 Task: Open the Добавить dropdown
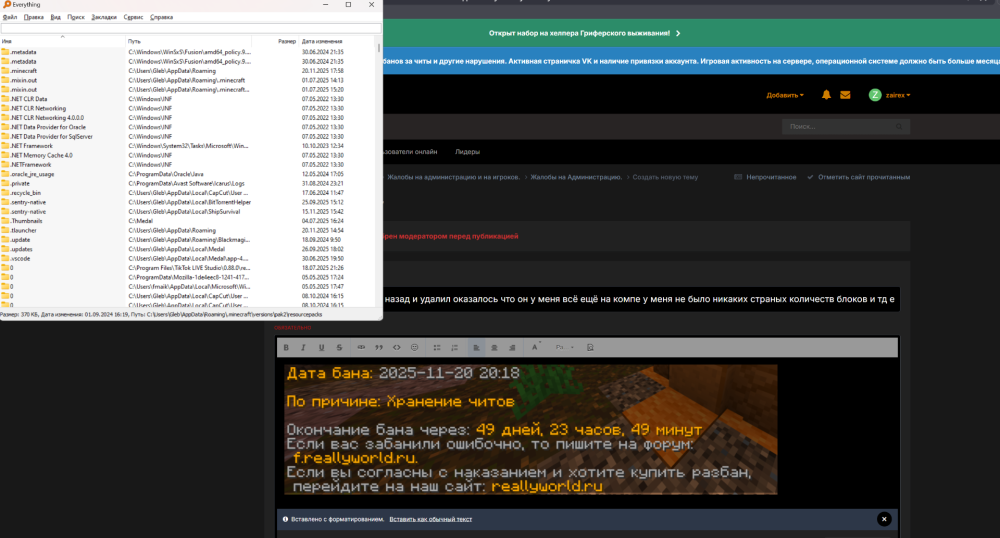pos(785,95)
